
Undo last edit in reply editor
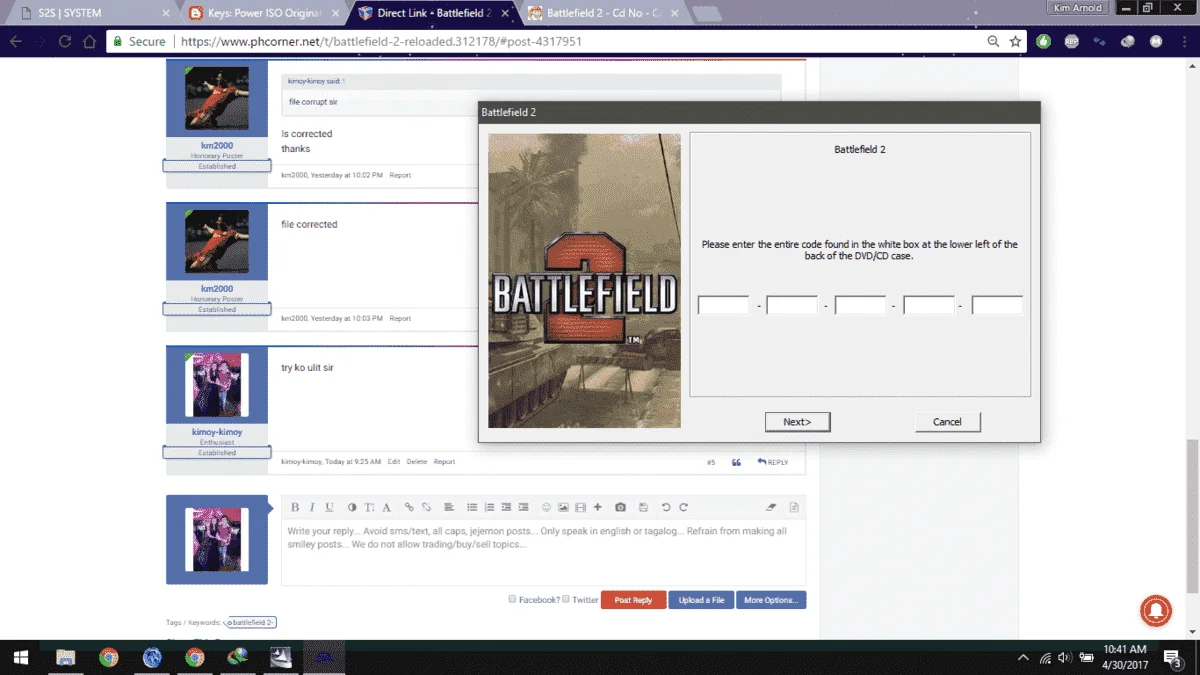point(666,508)
